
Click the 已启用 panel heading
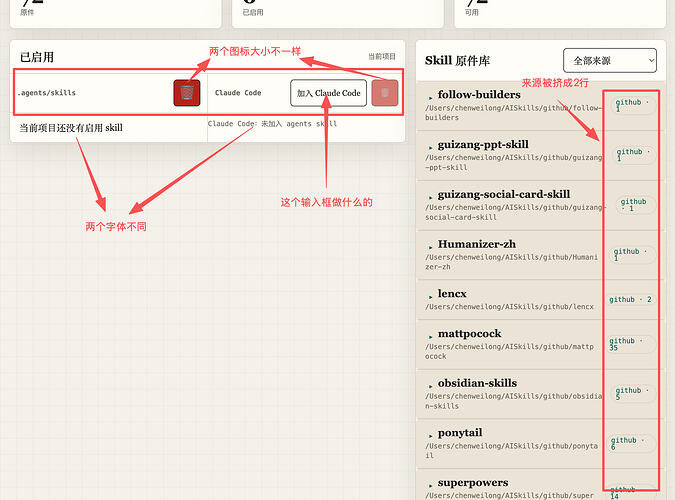[37, 57]
